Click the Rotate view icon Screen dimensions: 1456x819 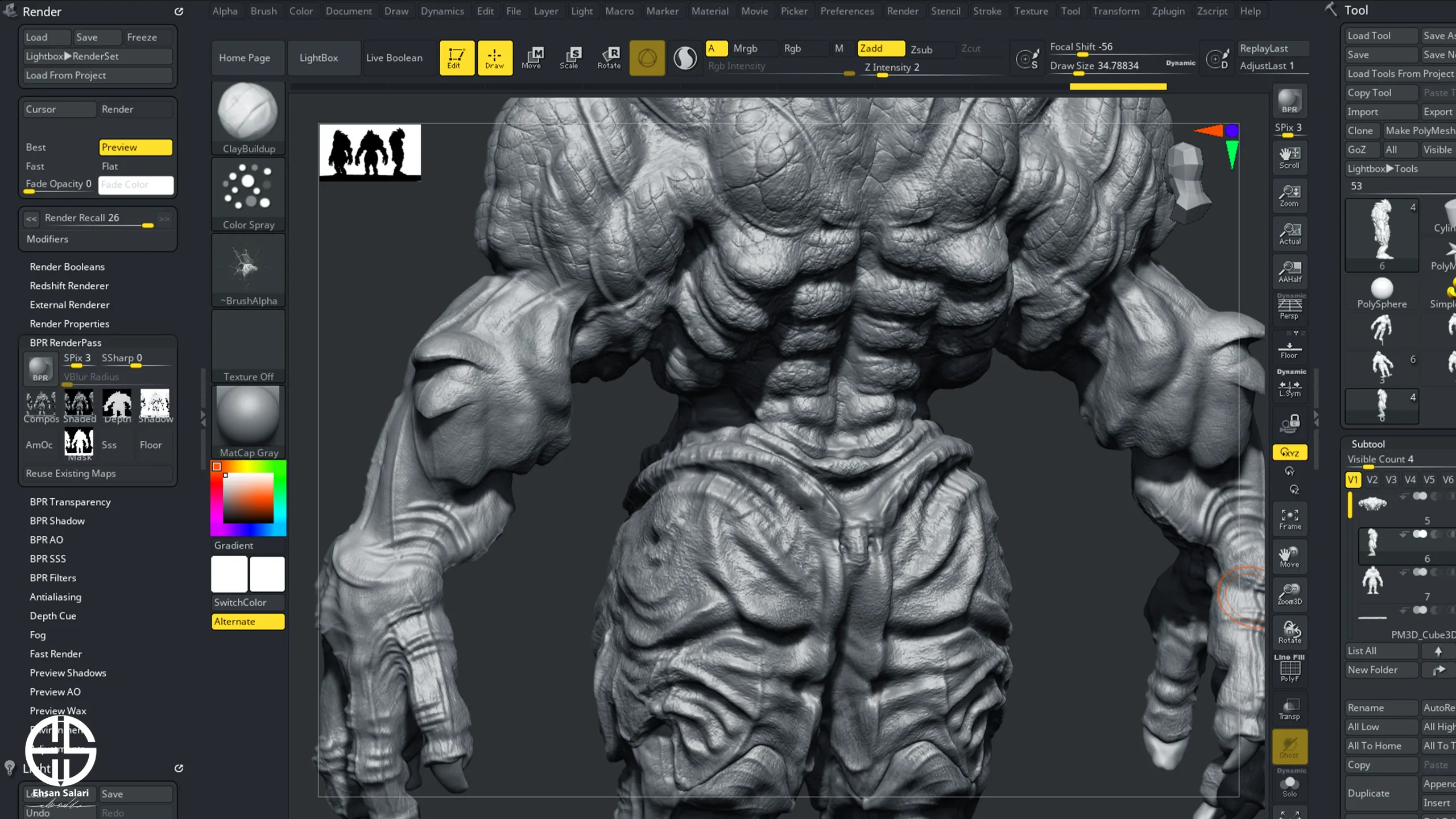click(1289, 632)
